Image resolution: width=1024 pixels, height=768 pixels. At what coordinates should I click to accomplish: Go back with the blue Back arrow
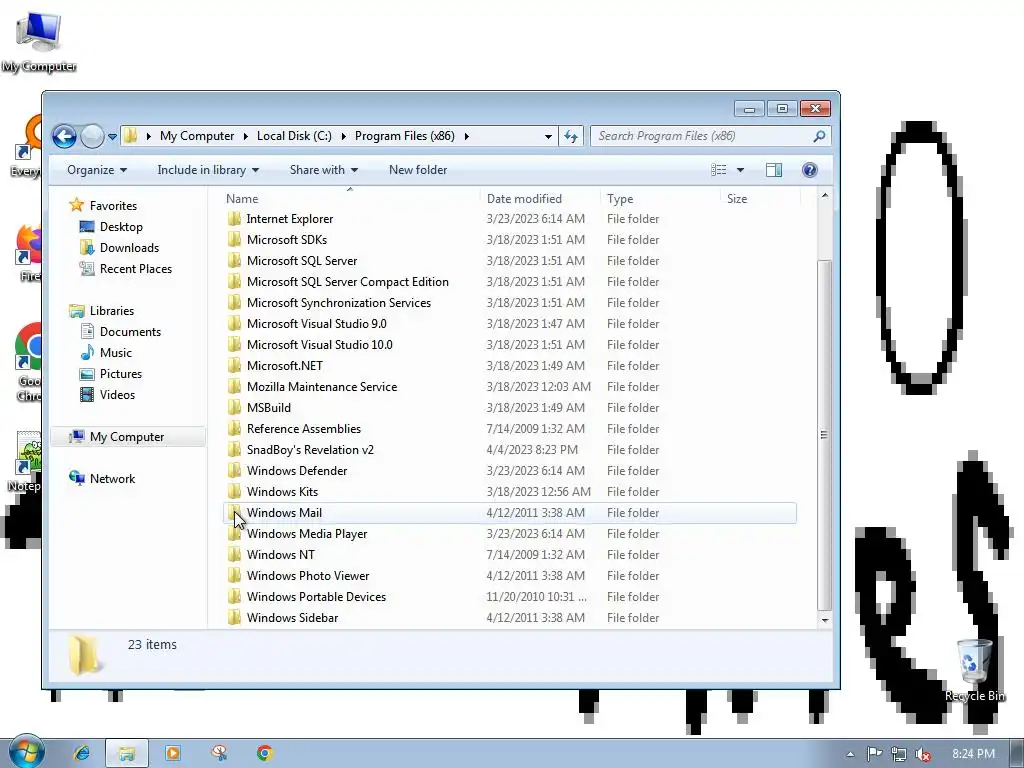[x=64, y=136]
